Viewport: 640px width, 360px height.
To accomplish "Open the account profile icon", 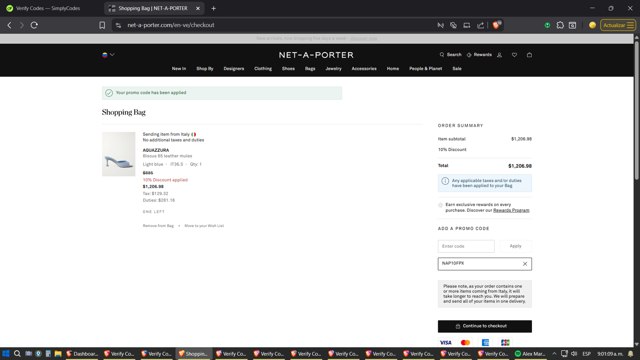I will point(500,55).
